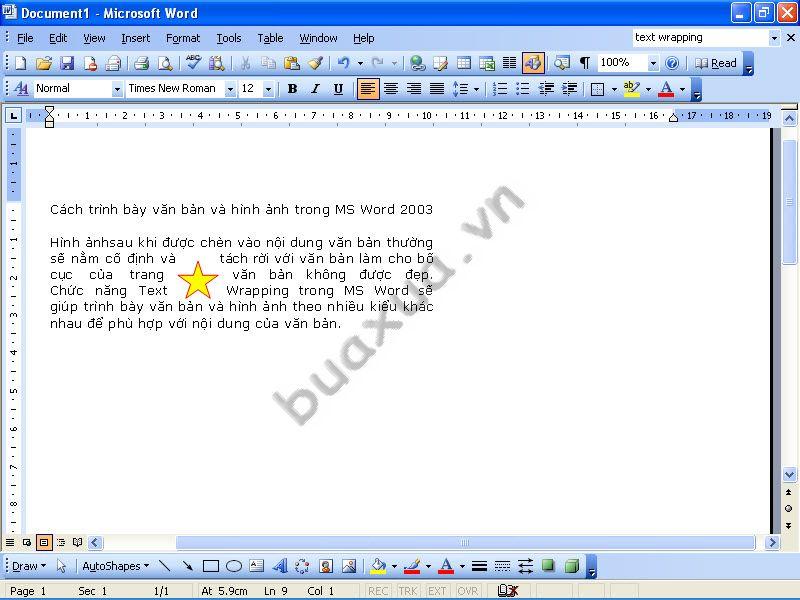Insert Picture from file icon
Image resolution: width=800 pixels, height=600 pixels.
[x=349, y=566]
